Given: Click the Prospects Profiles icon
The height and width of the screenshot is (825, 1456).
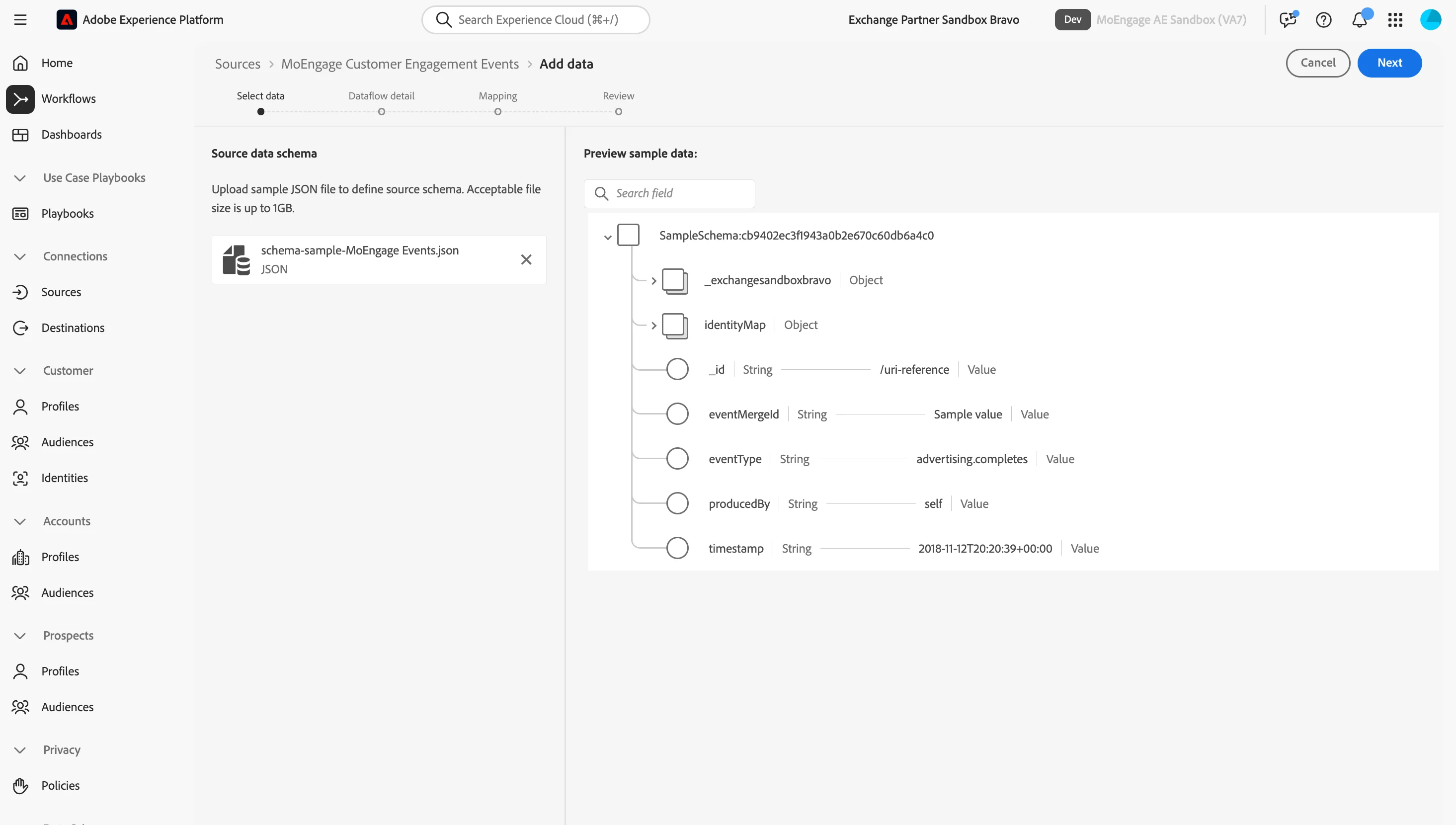Looking at the screenshot, I should (x=20, y=671).
